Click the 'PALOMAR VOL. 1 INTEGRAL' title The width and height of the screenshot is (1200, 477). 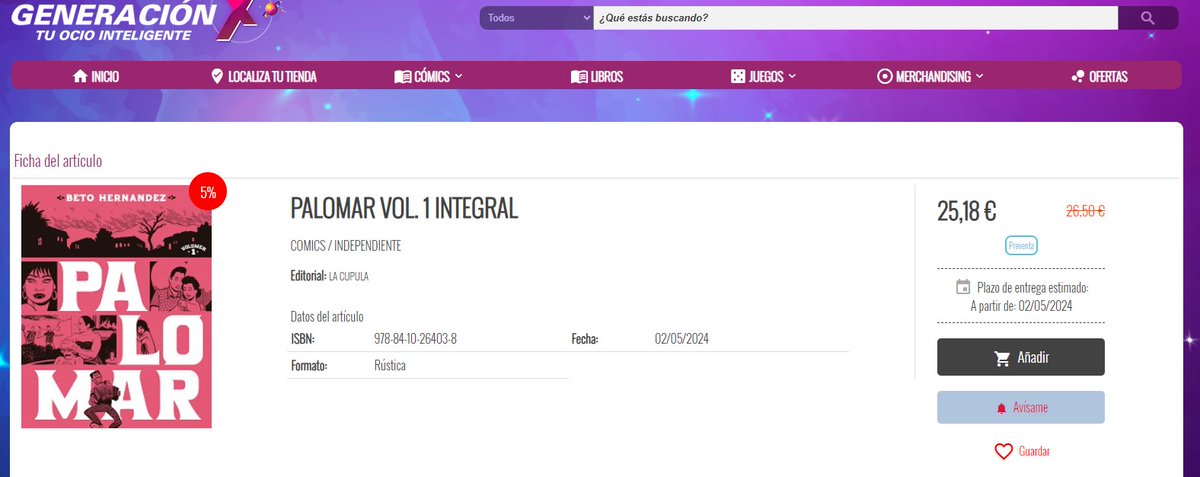coord(404,209)
